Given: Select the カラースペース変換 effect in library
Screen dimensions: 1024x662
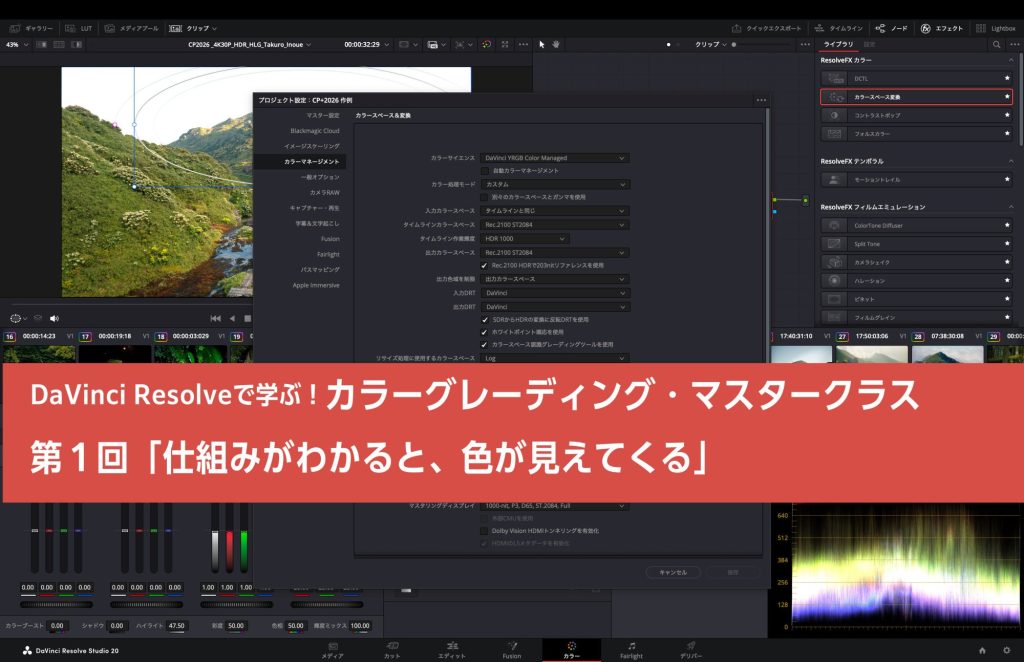Looking at the screenshot, I should 916,97.
